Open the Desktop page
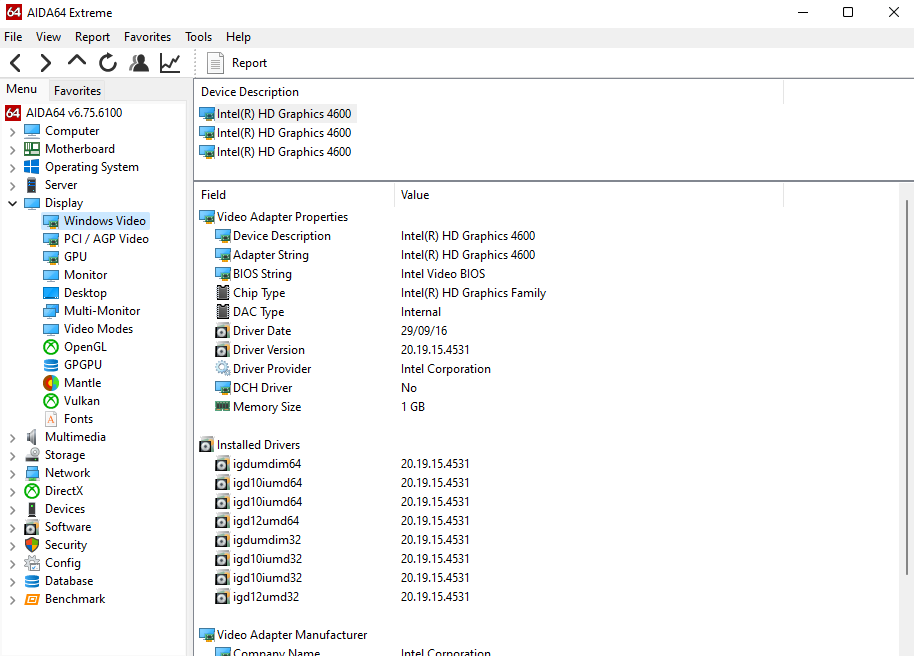 (85, 293)
